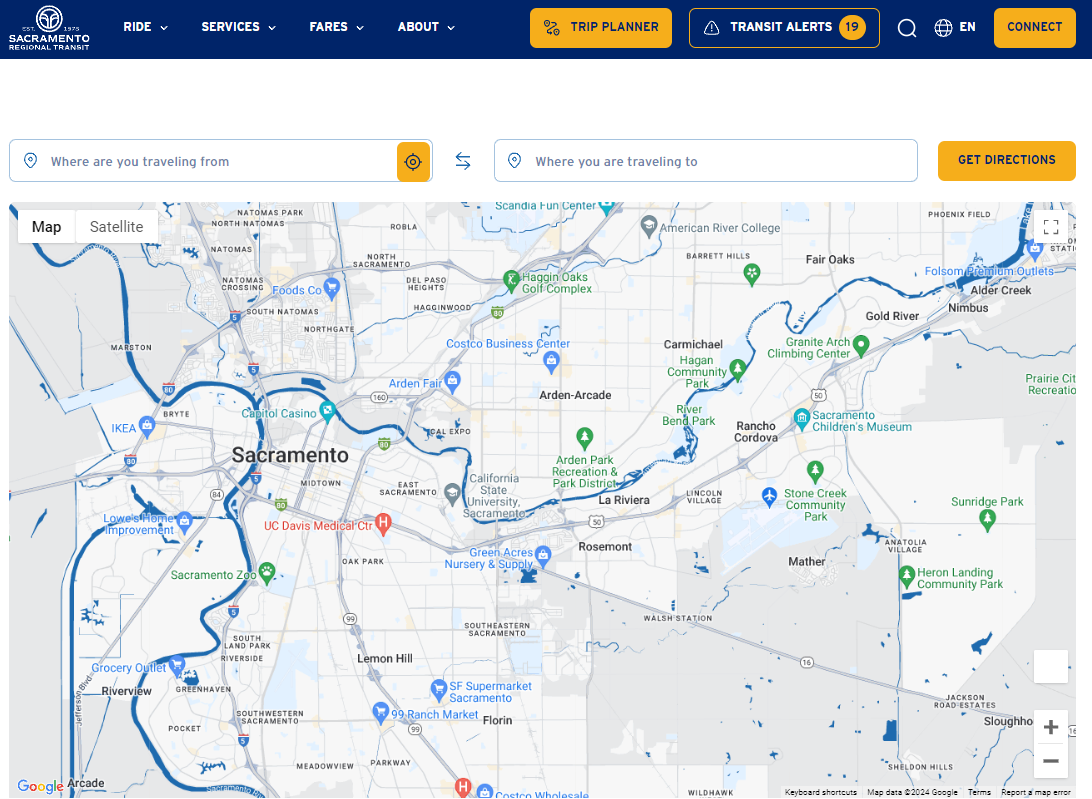
Task: Click Costco Business Center marker
Action: click(552, 362)
